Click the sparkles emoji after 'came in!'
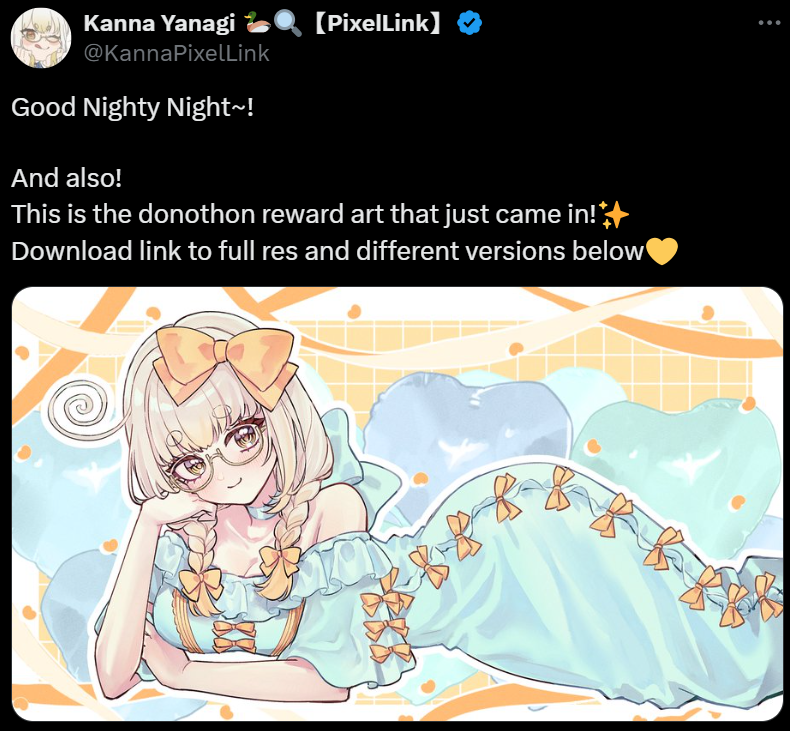Viewport: 790px width, 731px height. (x=614, y=215)
